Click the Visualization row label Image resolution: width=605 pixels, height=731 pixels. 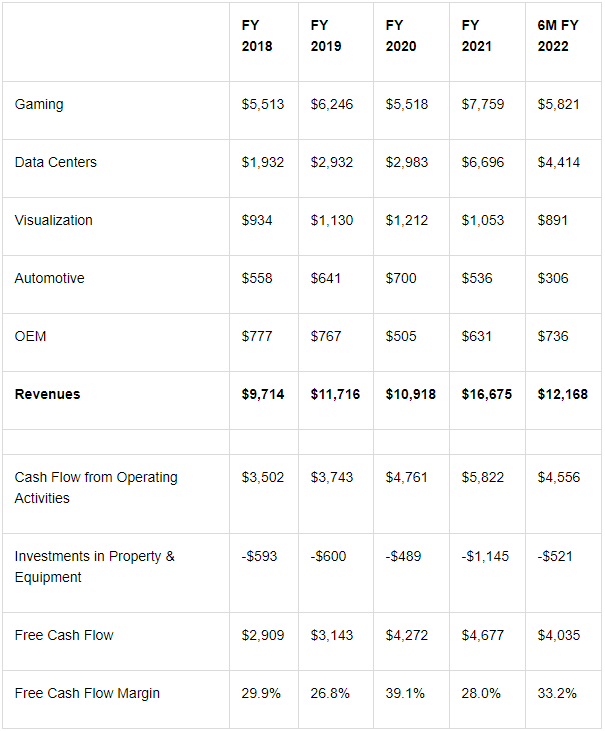(x=54, y=220)
